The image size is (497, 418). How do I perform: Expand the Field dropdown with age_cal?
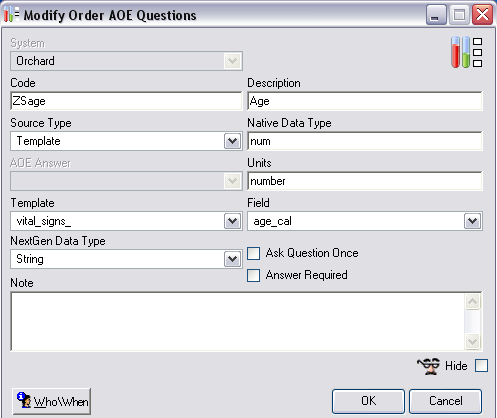pos(473,221)
